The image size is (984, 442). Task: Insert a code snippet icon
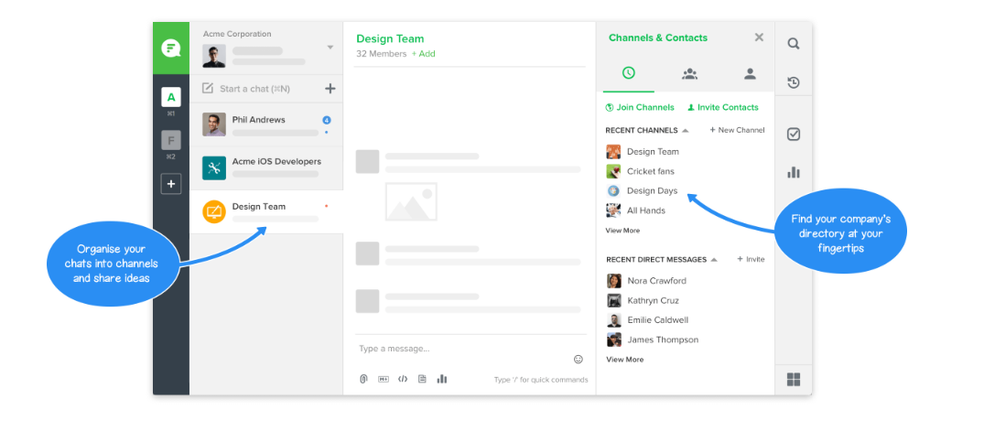(403, 379)
